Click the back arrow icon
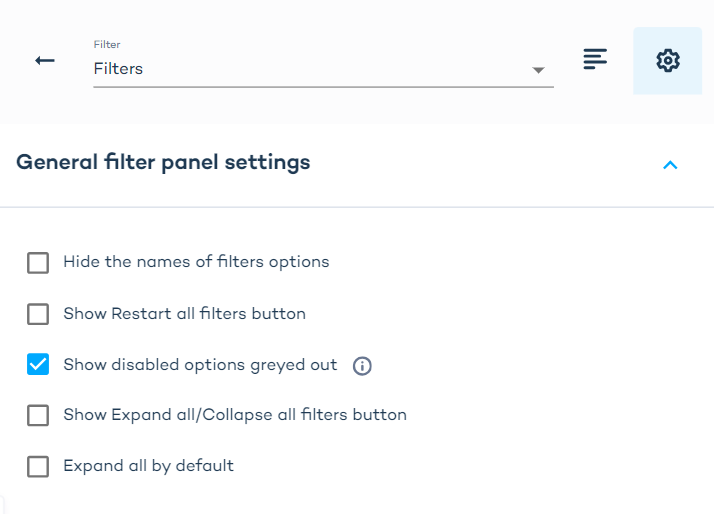 [x=45, y=61]
